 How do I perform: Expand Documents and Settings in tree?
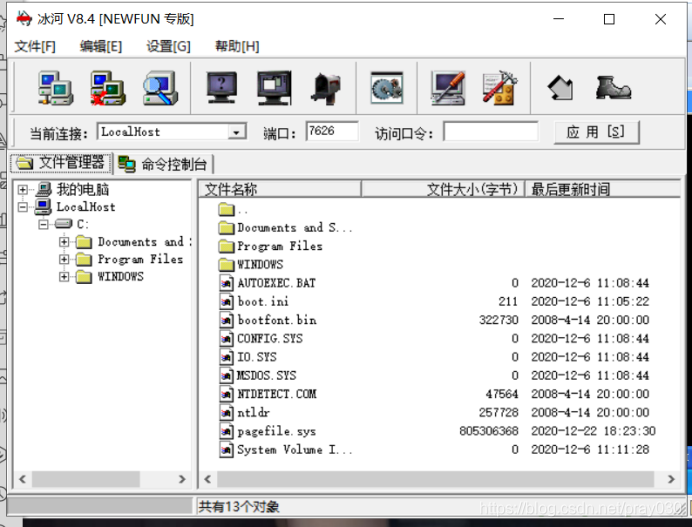point(64,242)
